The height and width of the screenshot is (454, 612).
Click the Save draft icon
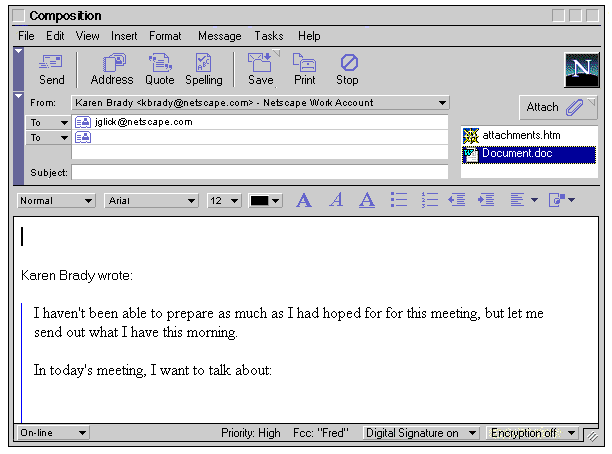click(260, 69)
